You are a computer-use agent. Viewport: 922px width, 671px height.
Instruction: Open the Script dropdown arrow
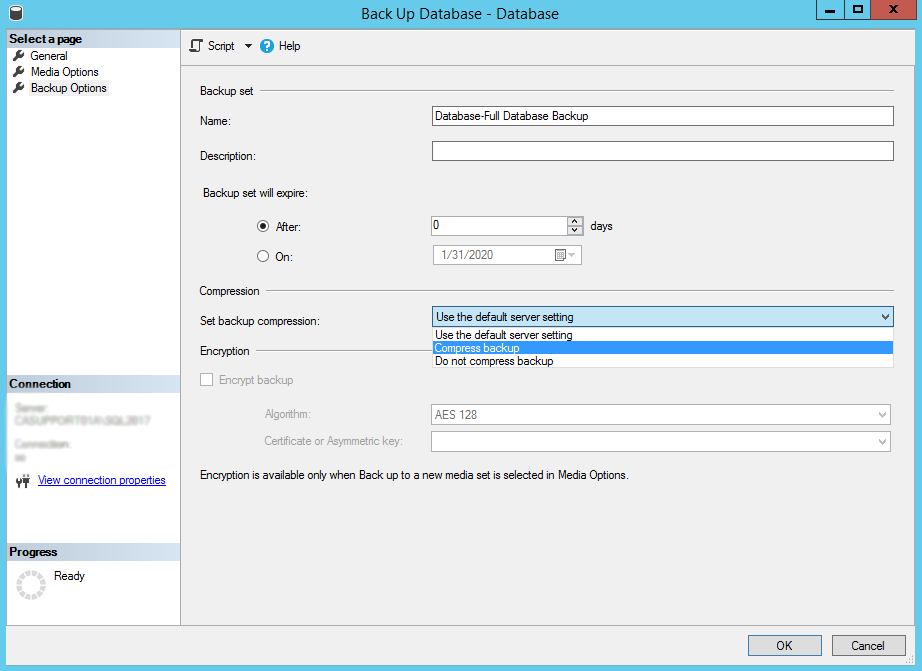(x=248, y=46)
